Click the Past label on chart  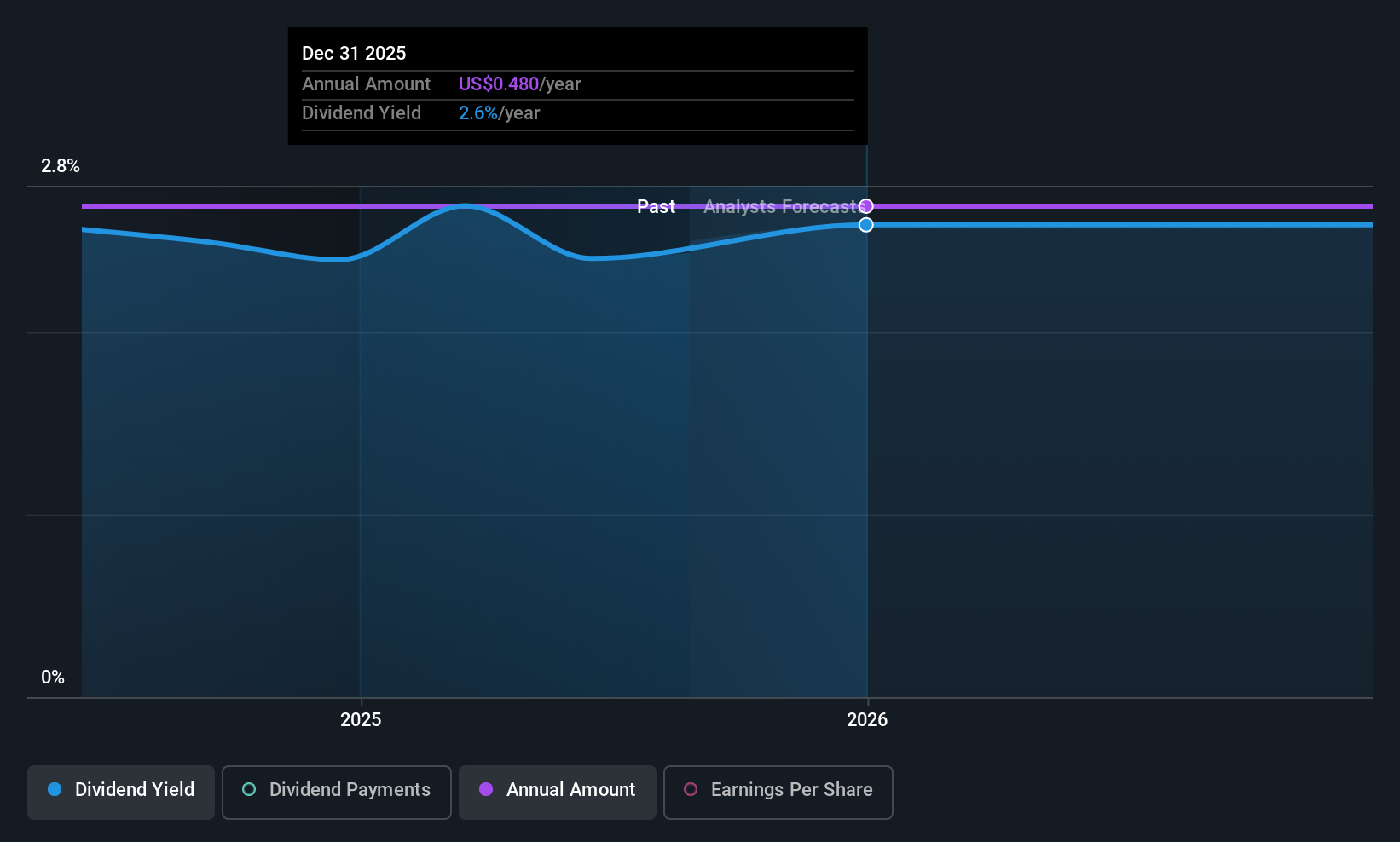657,207
